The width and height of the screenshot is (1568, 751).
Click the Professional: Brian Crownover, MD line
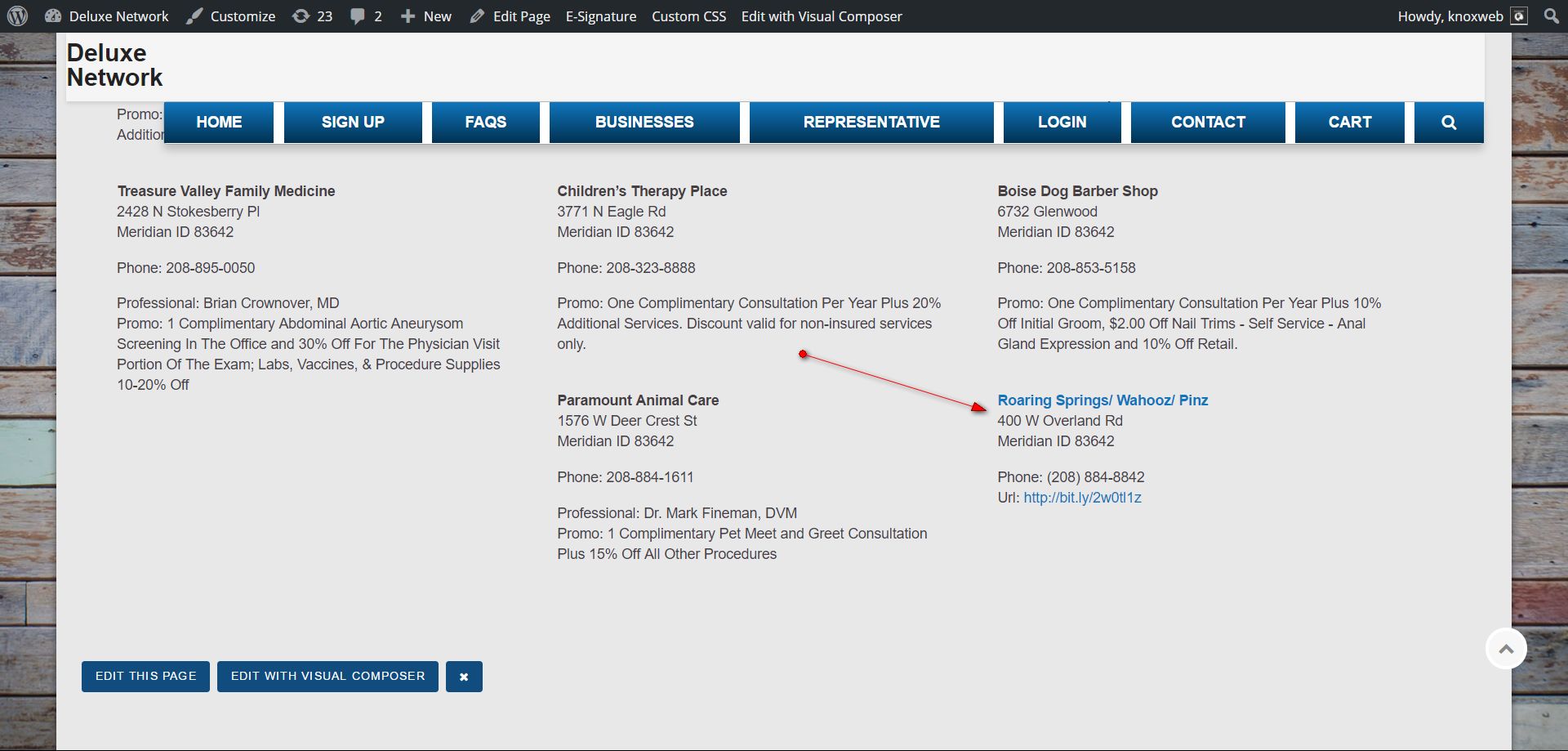point(228,303)
